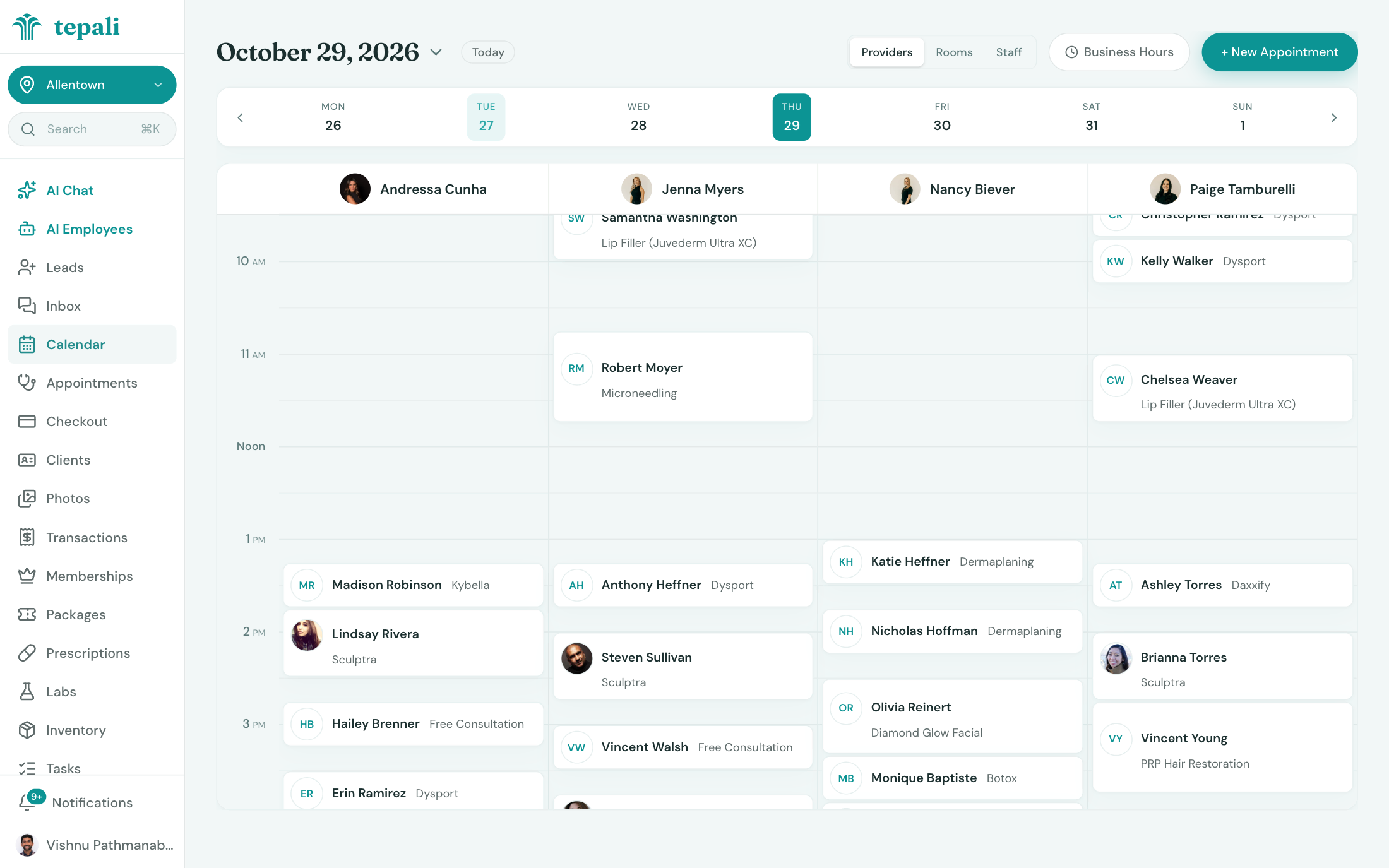This screenshot has width=1389, height=868.
Task: Click Vishnu Pathmanab... profile avatar
Action: (27, 845)
